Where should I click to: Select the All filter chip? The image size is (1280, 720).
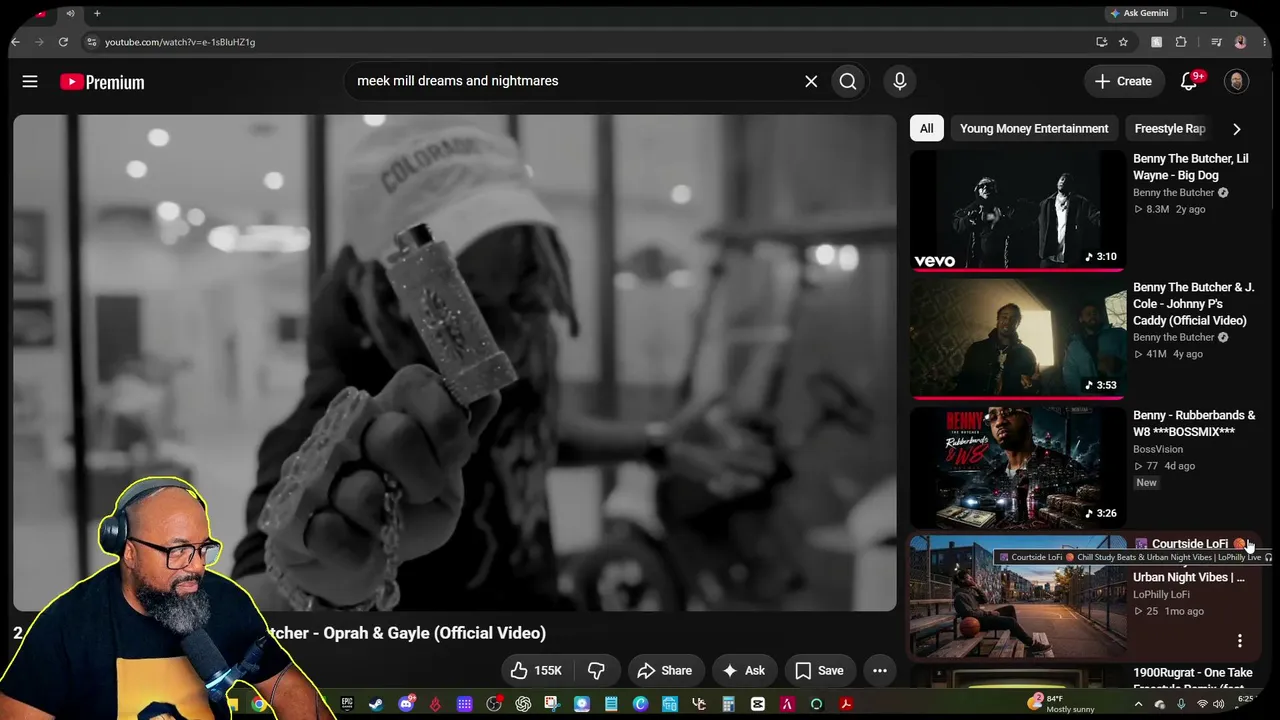[x=927, y=128]
